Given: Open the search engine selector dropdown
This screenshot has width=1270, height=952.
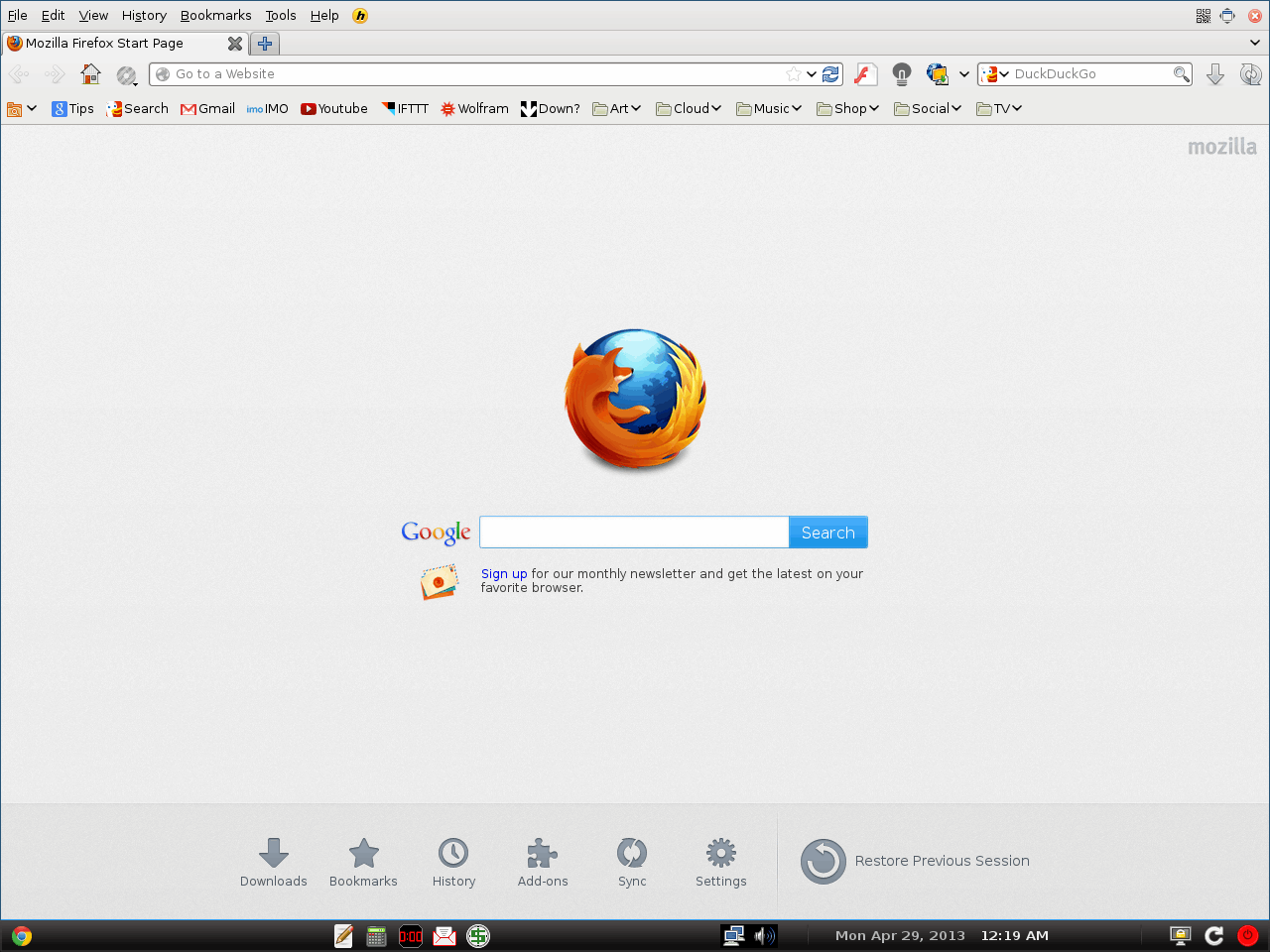Looking at the screenshot, I should click(995, 74).
